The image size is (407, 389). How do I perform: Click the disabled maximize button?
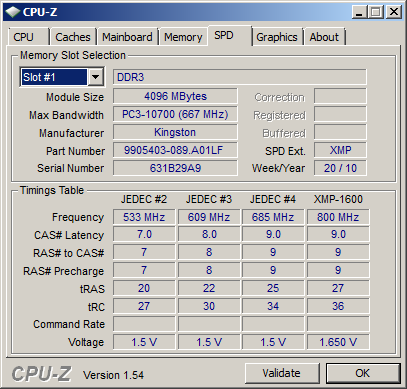click(376, 12)
